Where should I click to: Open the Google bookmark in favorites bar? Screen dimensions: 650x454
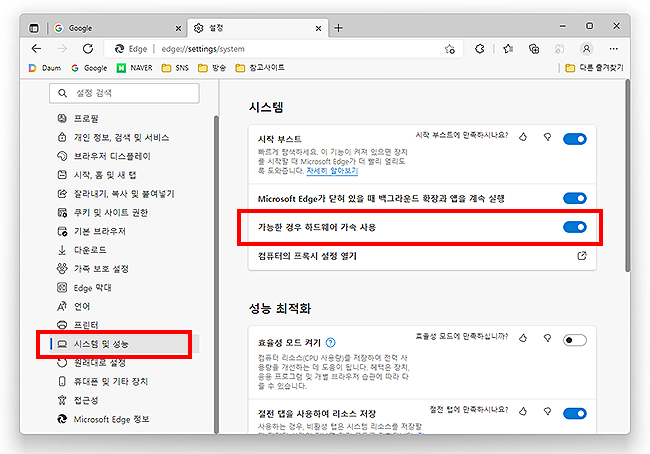pos(89,68)
